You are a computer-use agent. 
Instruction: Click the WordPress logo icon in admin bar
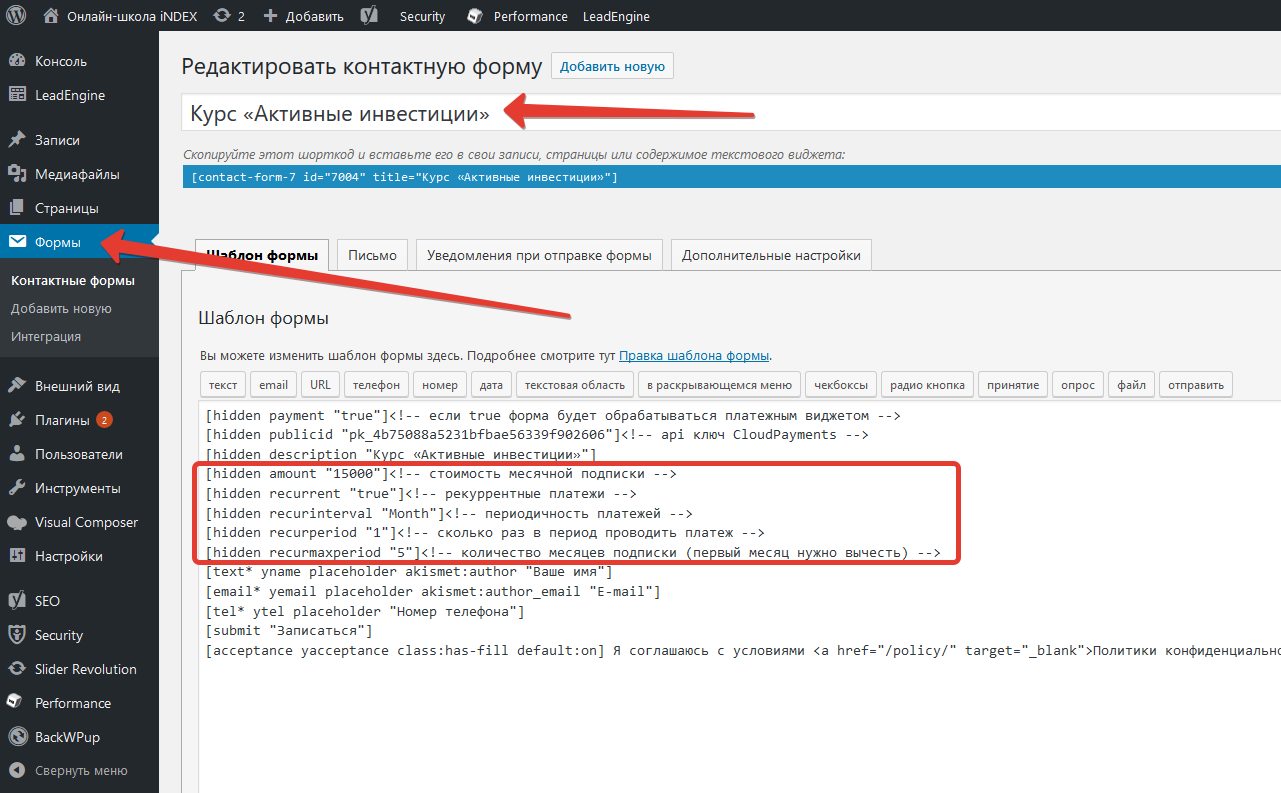coord(17,16)
